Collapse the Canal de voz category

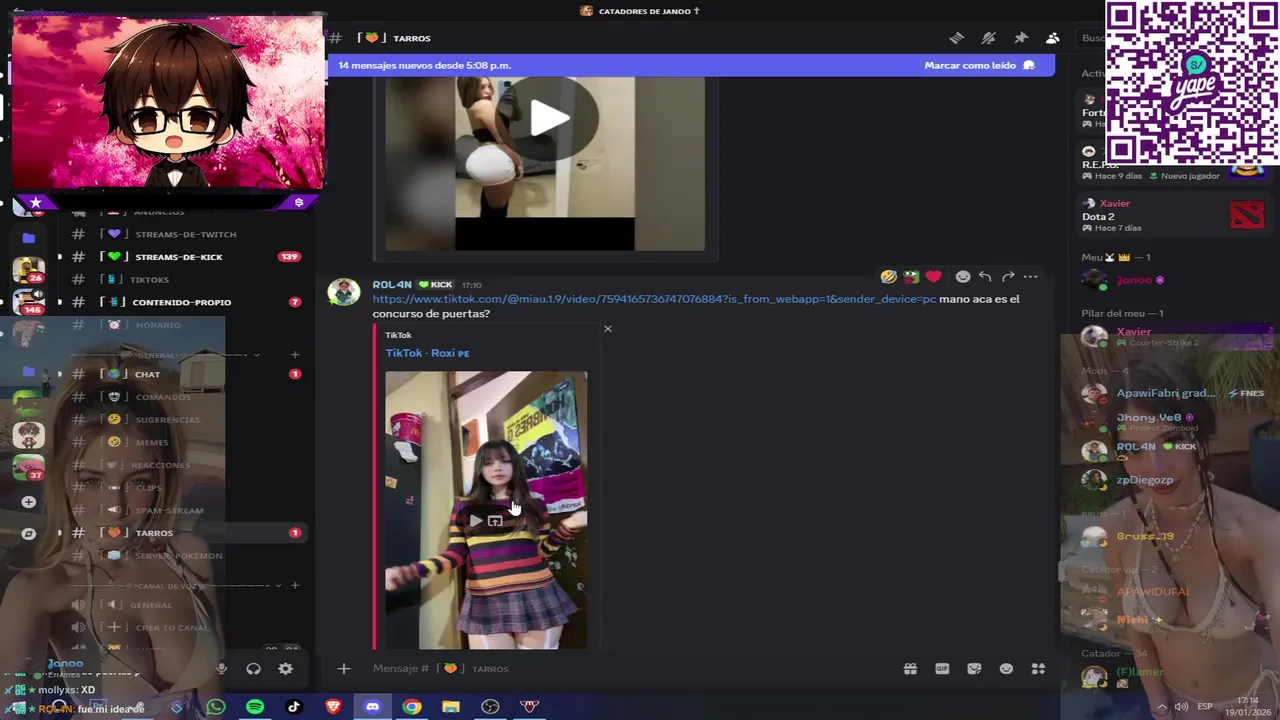coord(278,585)
